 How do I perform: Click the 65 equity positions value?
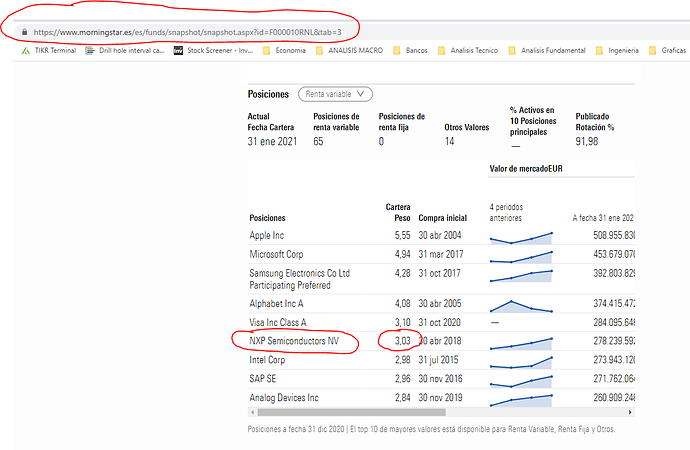pos(318,141)
